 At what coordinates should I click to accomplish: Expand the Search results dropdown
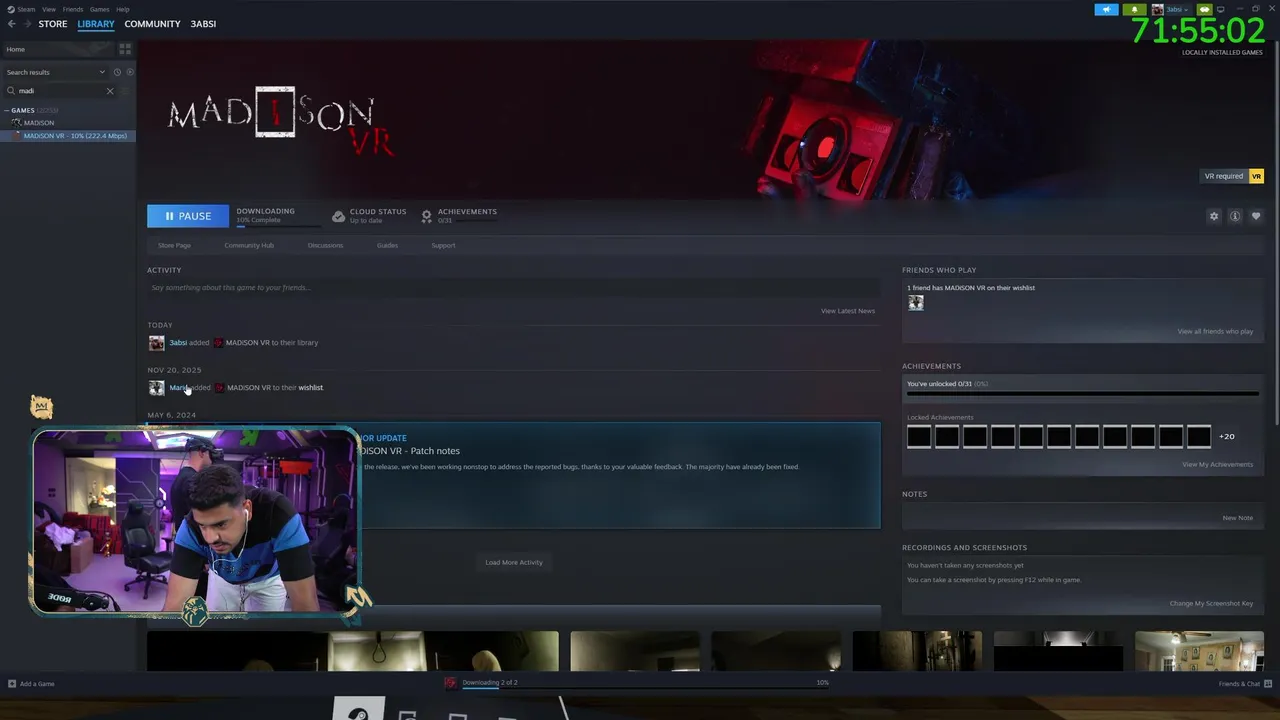[55, 72]
